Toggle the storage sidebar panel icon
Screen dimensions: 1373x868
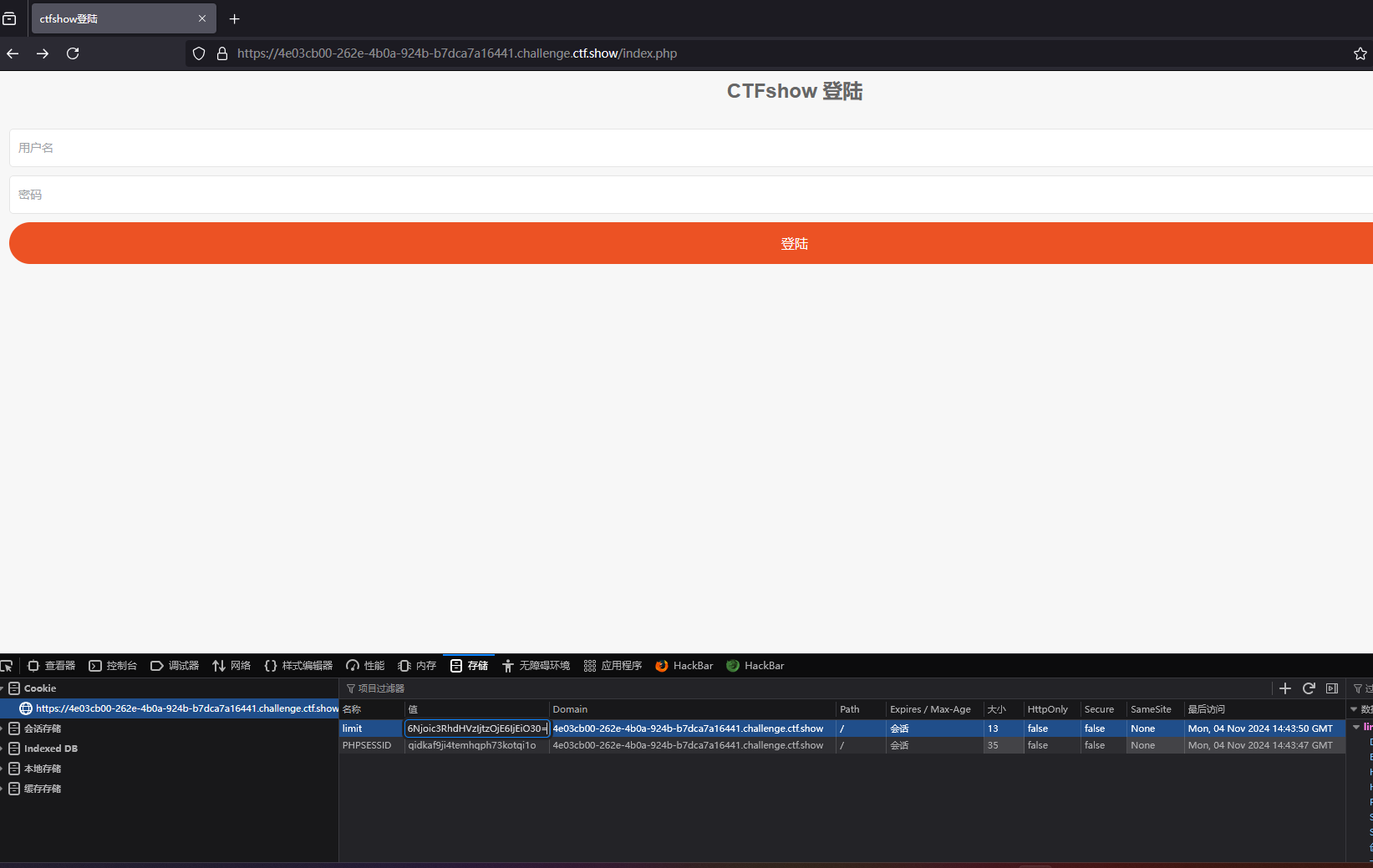[1332, 688]
